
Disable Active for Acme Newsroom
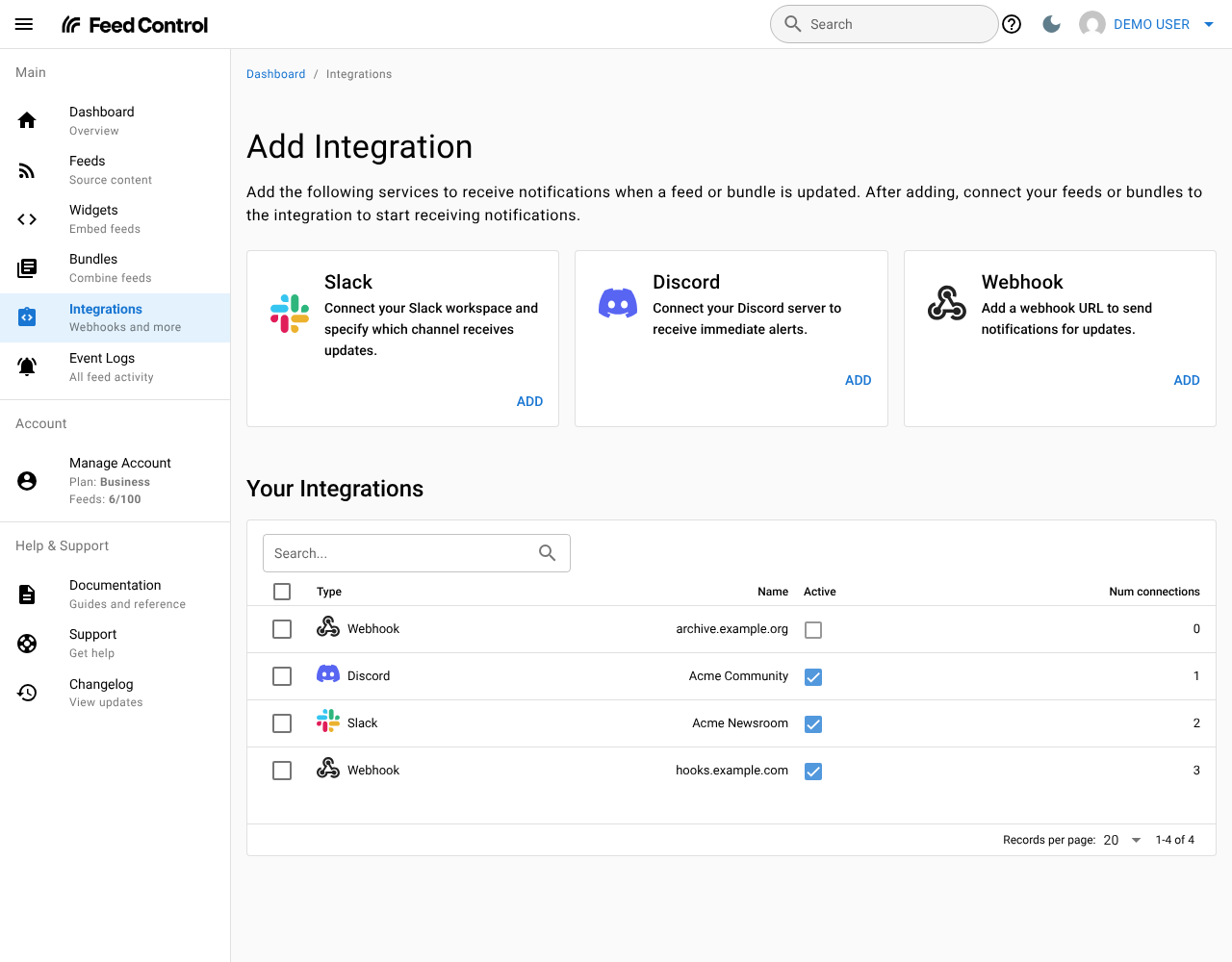[x=813, y=724]
